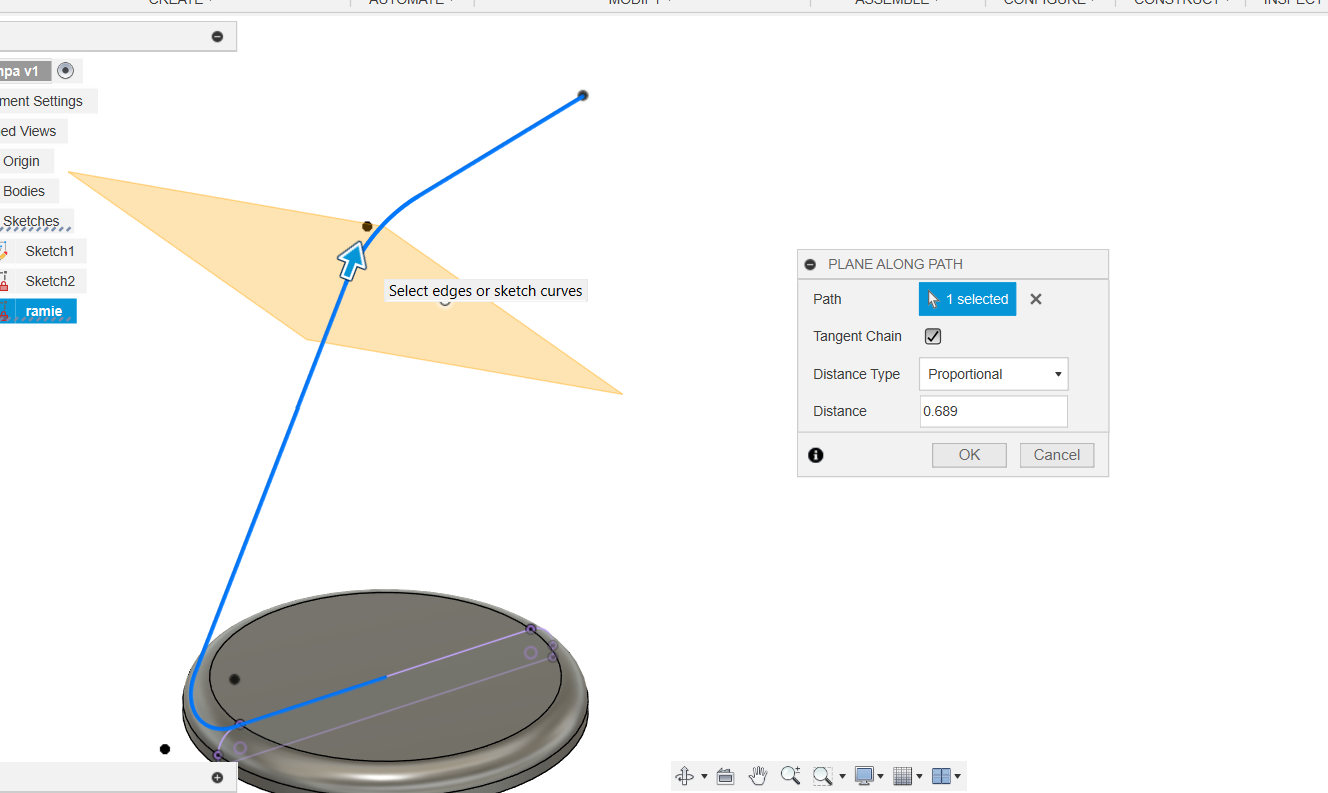Select the Zoom magnifier with plus tool
This screenshot has height=793, width=1328.
(790, 776)
